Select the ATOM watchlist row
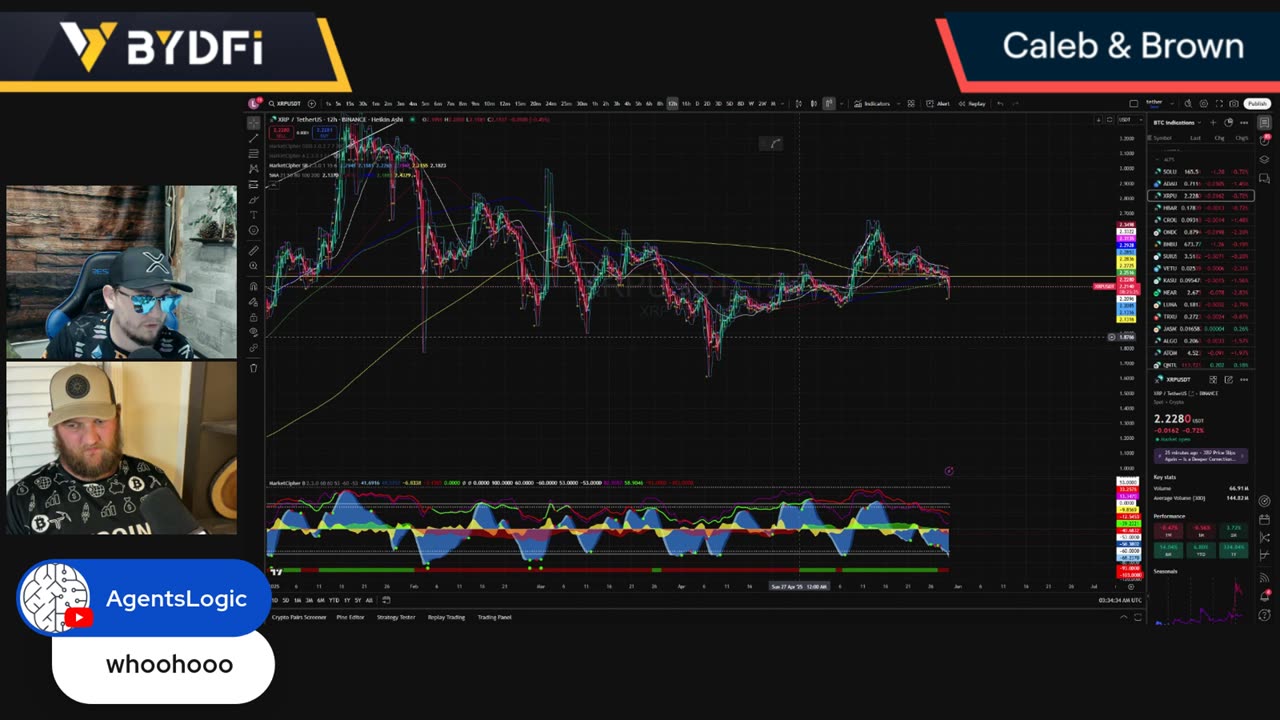Screen dimensions: 1280x720 (x=1201, y=353)
